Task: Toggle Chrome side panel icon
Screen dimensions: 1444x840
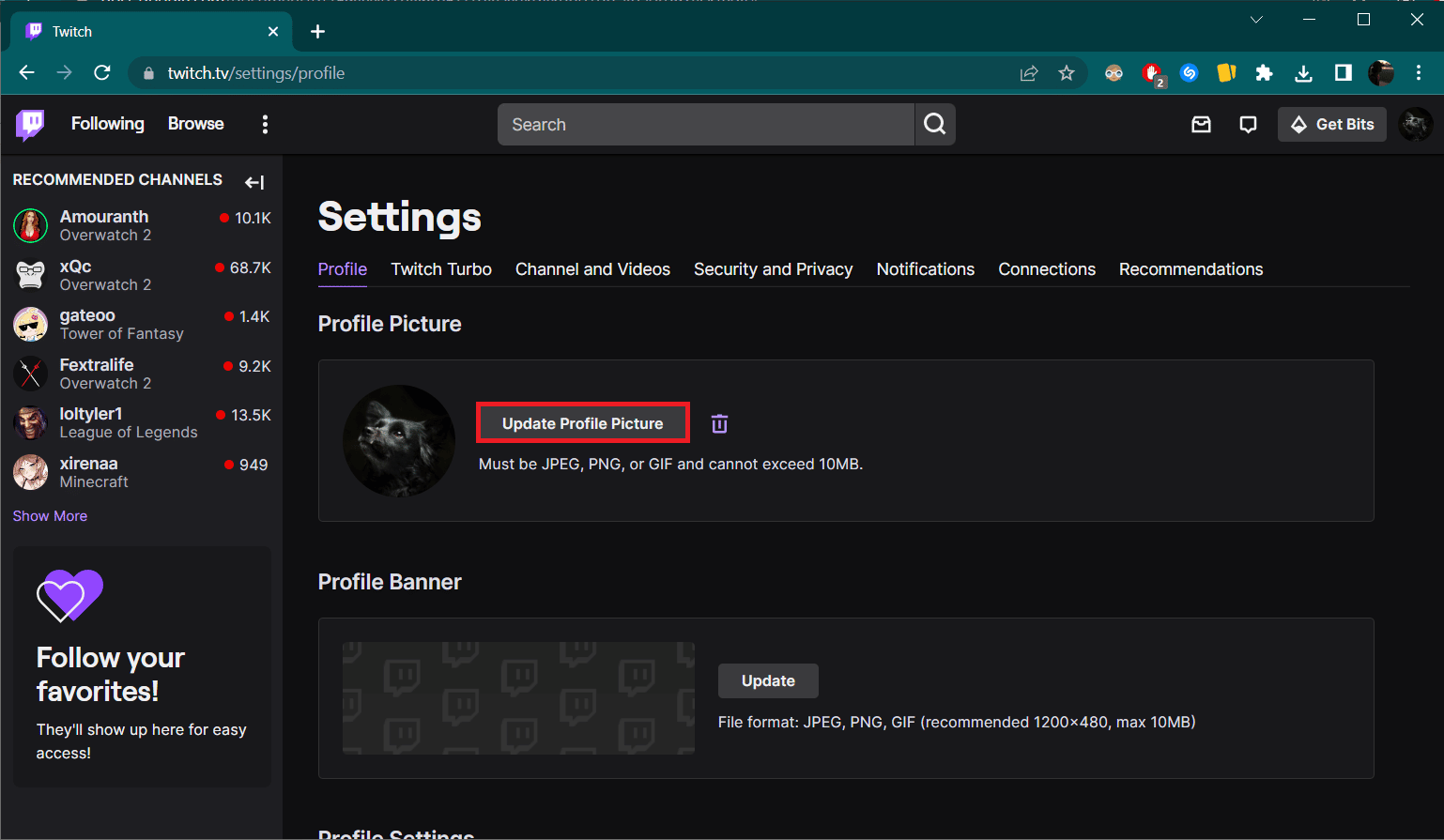Action: tap(1343, 73)
